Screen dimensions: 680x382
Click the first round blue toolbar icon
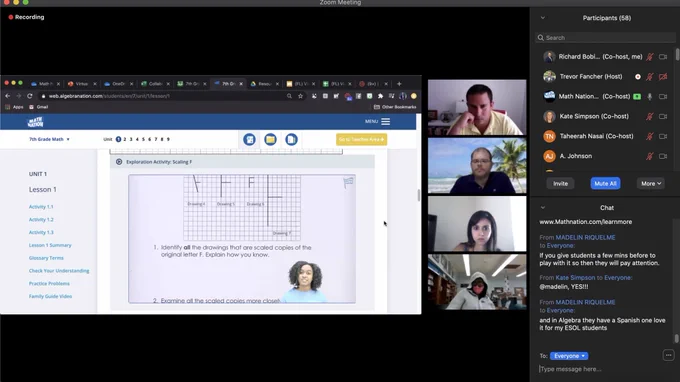[x=249, y=140]
